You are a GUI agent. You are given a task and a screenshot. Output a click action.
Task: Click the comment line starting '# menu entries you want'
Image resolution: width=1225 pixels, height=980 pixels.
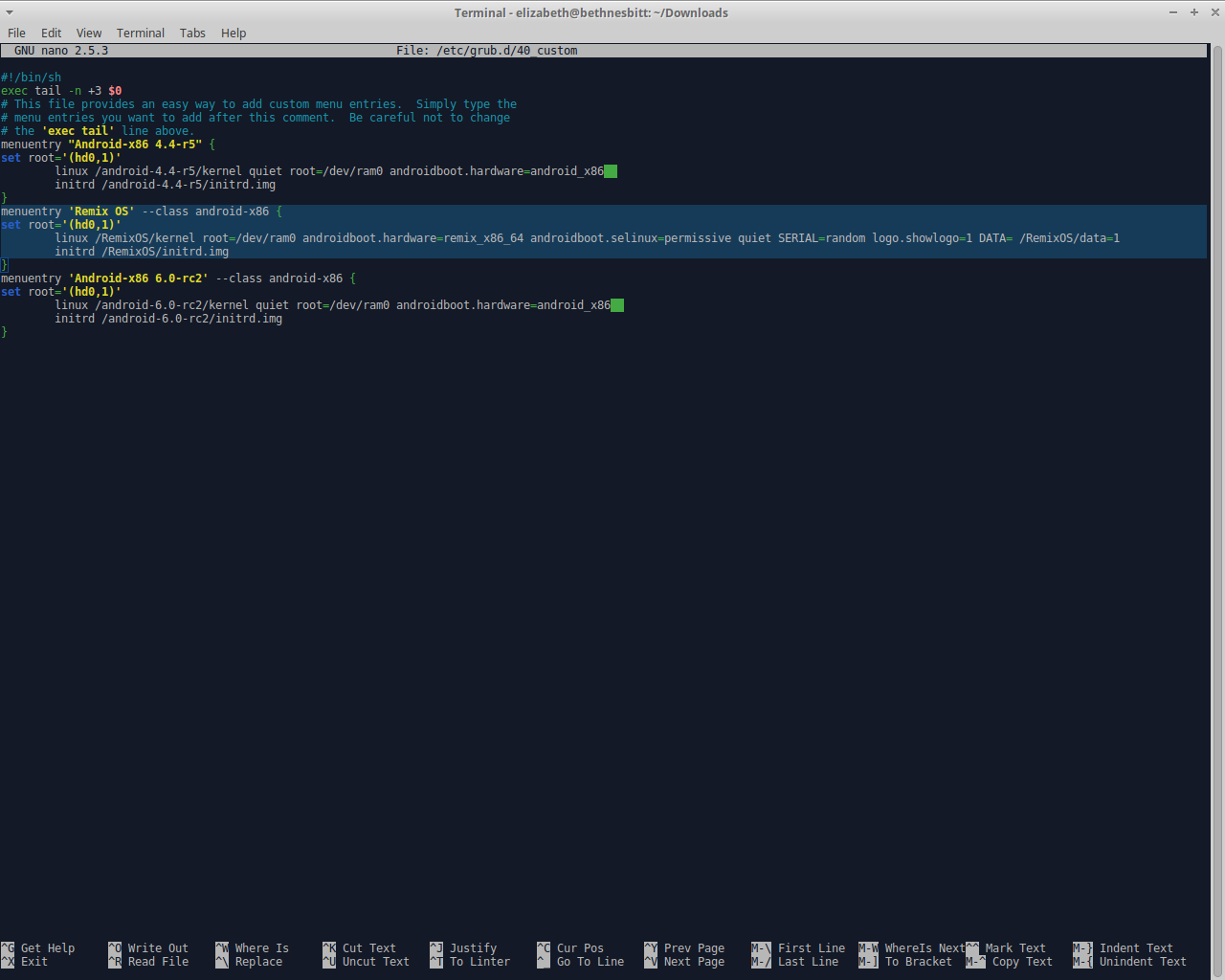point(256,118)
